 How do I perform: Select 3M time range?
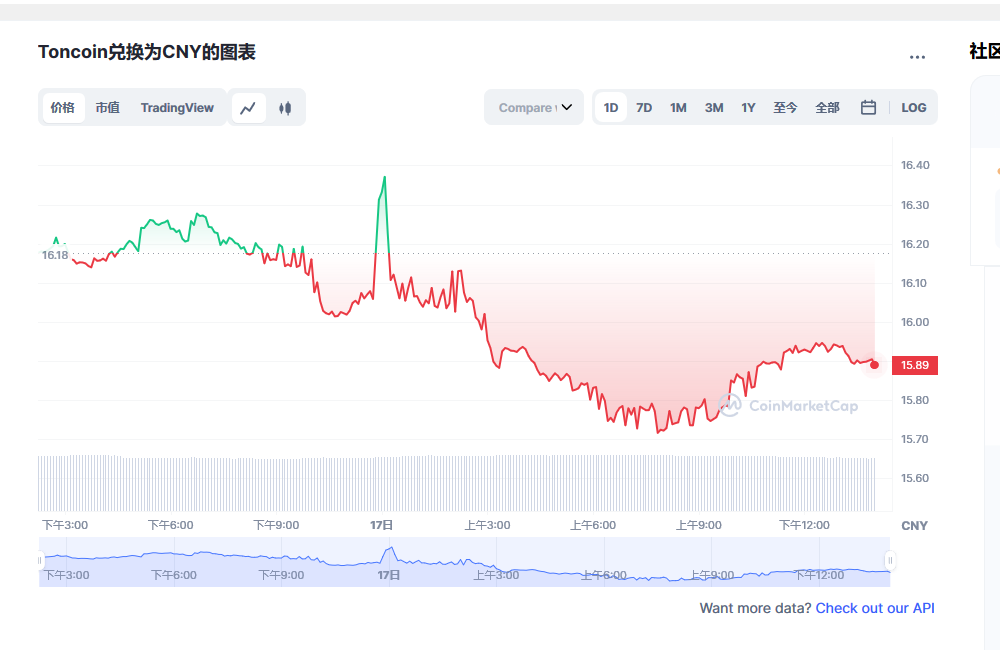(714, 107)
